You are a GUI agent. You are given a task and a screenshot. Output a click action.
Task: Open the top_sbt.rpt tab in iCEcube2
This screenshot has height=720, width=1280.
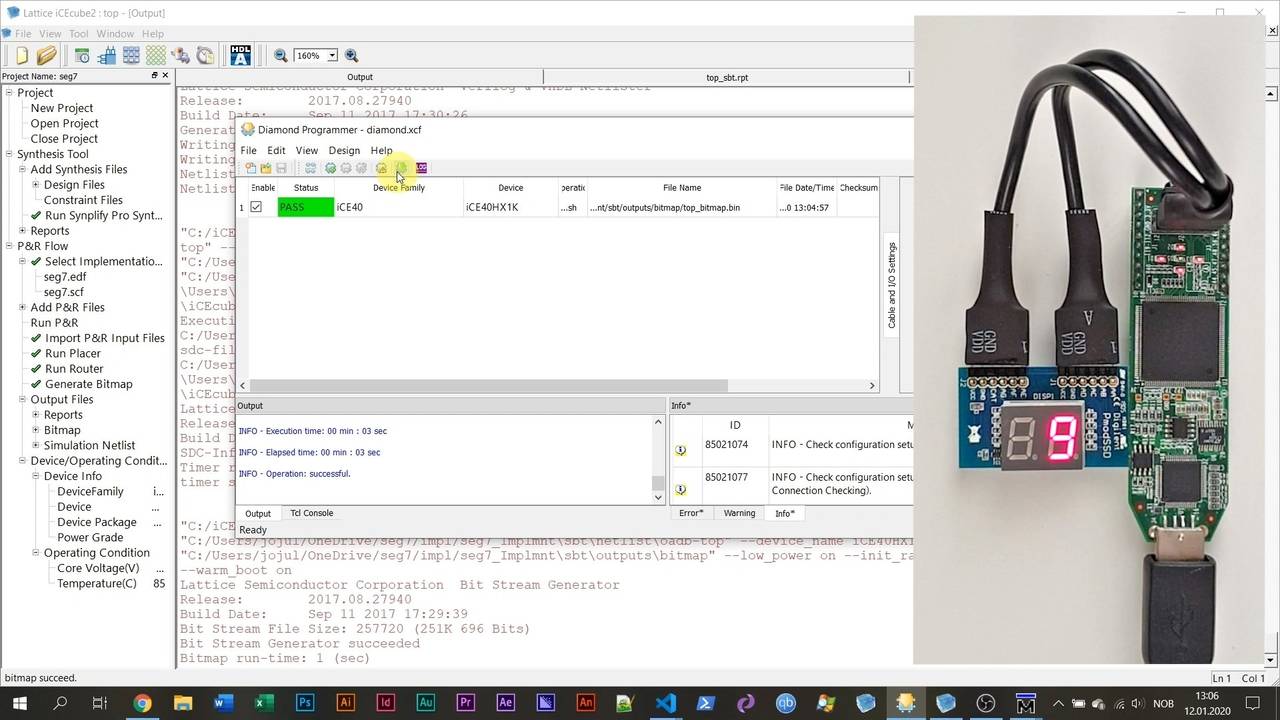coord(727,77)
